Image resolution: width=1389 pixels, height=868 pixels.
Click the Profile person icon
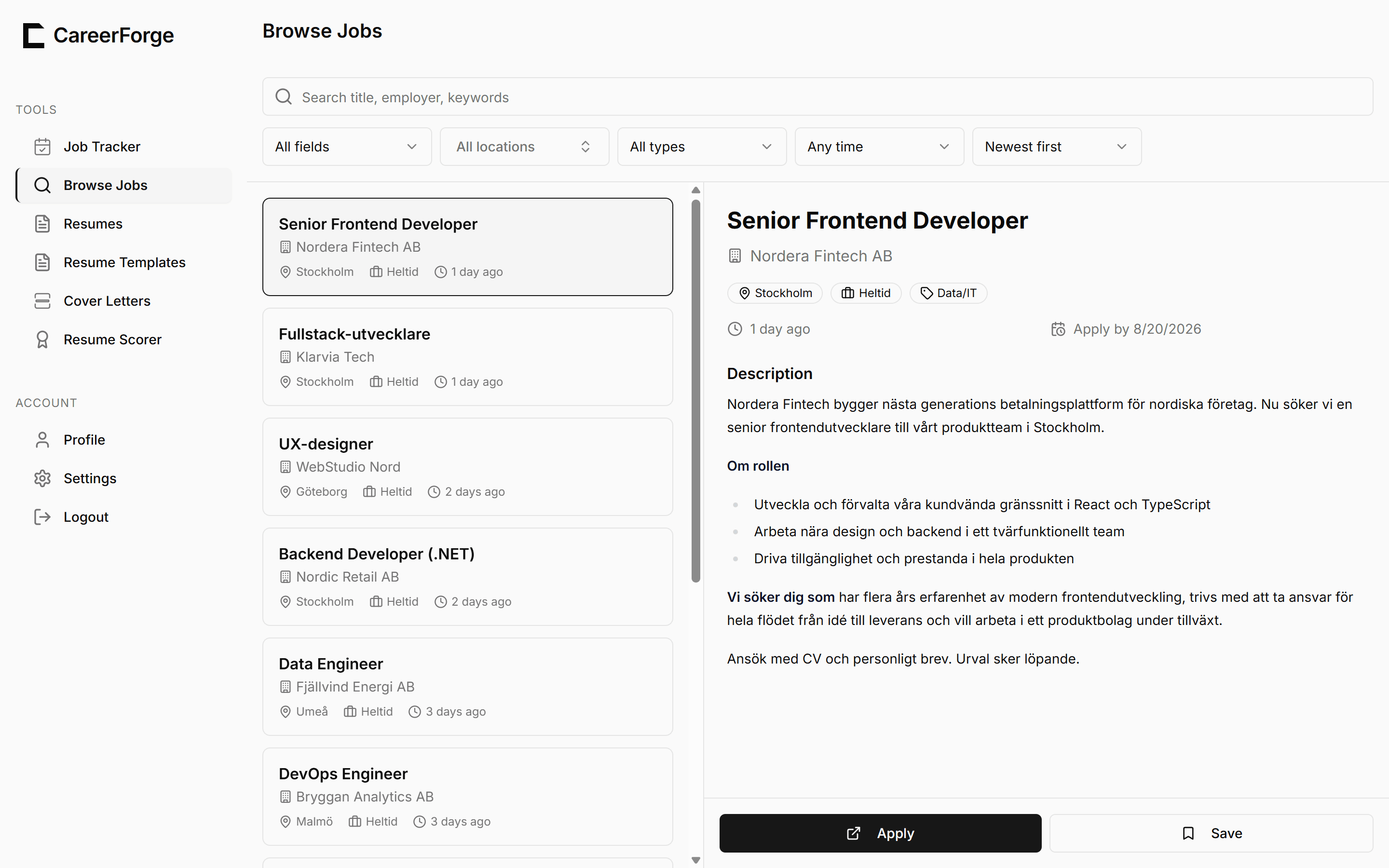[42, 440]
